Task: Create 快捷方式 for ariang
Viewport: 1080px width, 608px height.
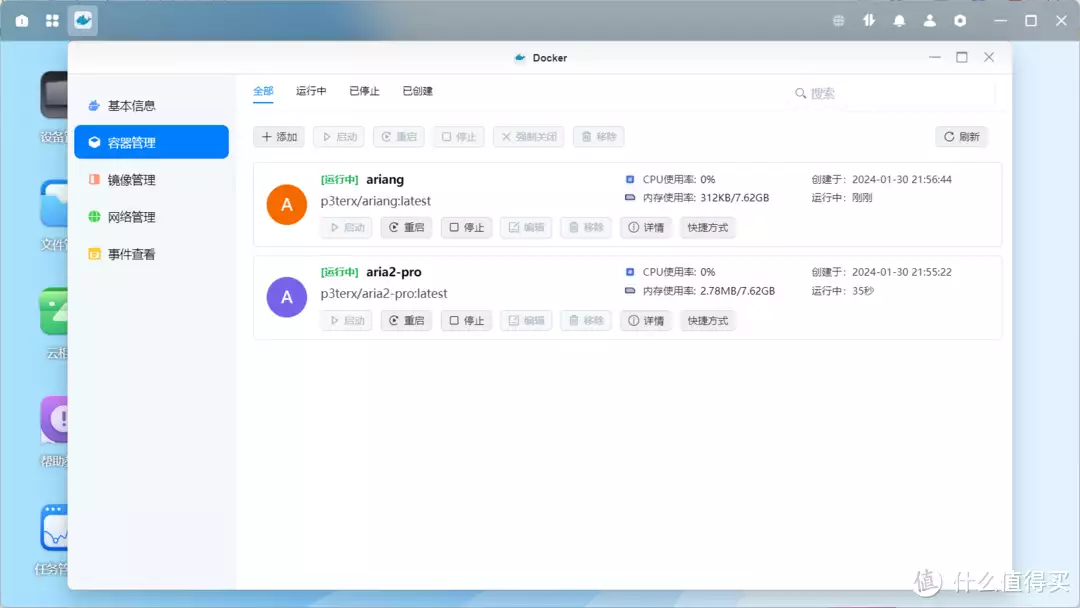Action: 707,227
